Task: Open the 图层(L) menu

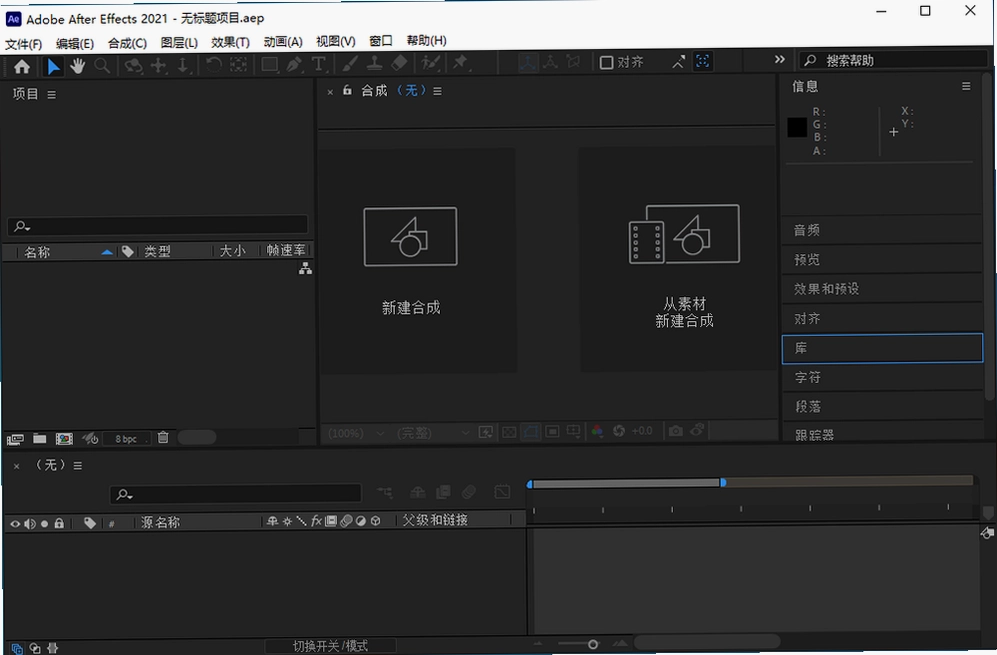Action: (179, 43)
